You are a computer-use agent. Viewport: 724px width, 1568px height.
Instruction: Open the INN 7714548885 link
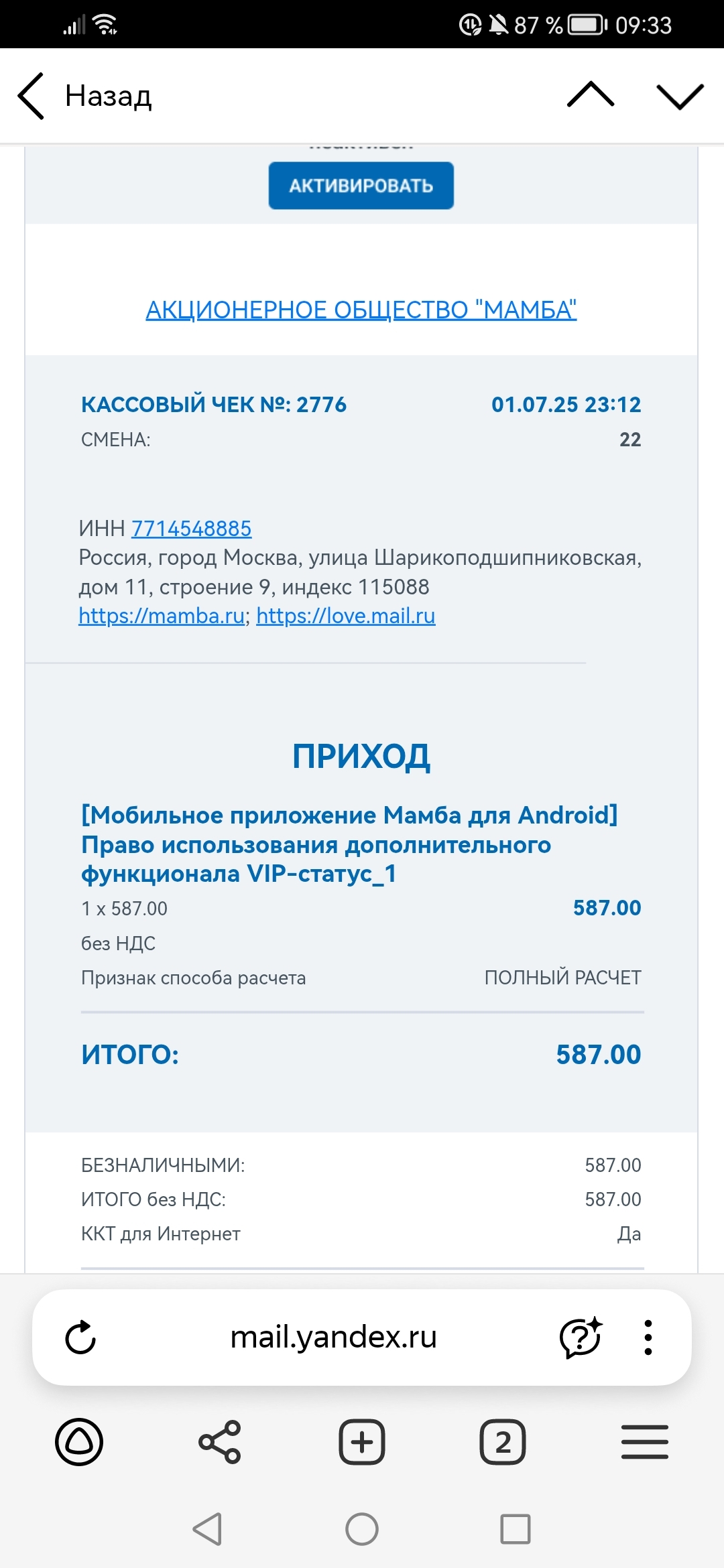pos(191,529)
